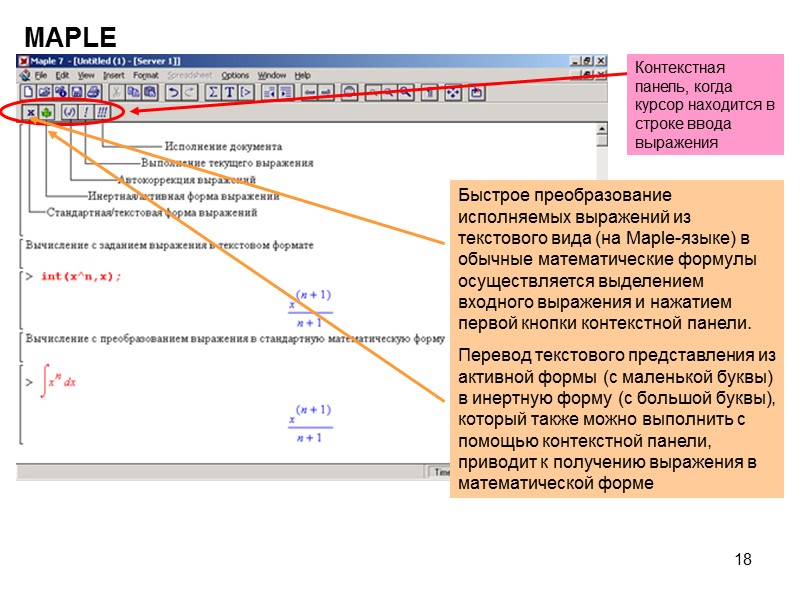Click the outdent section icon
800x600 pixels.
[269, 92]
